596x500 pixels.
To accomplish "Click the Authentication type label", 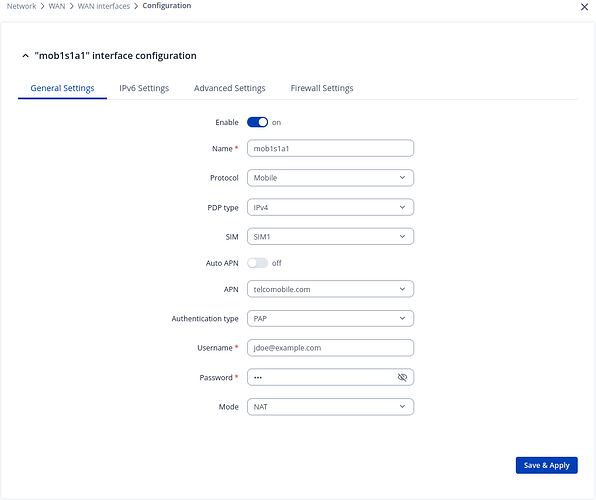I will coord(205,319).
